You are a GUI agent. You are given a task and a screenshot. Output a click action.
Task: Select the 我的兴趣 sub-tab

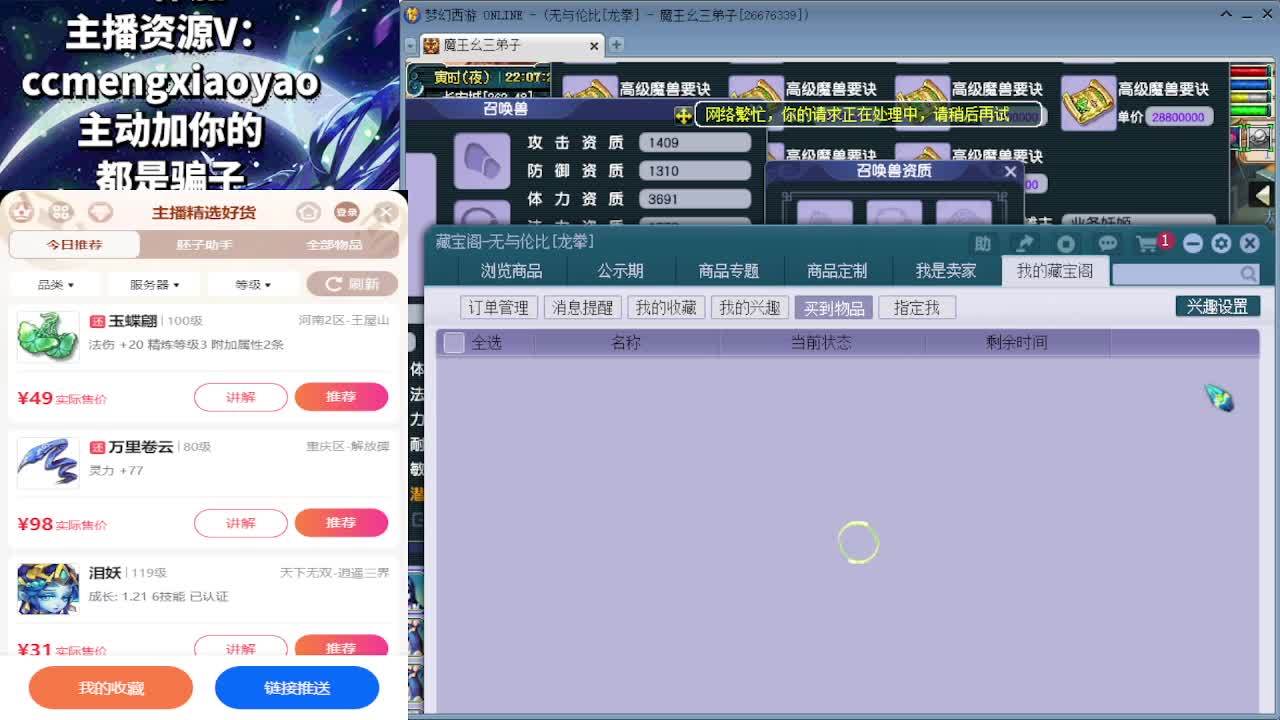750,308
